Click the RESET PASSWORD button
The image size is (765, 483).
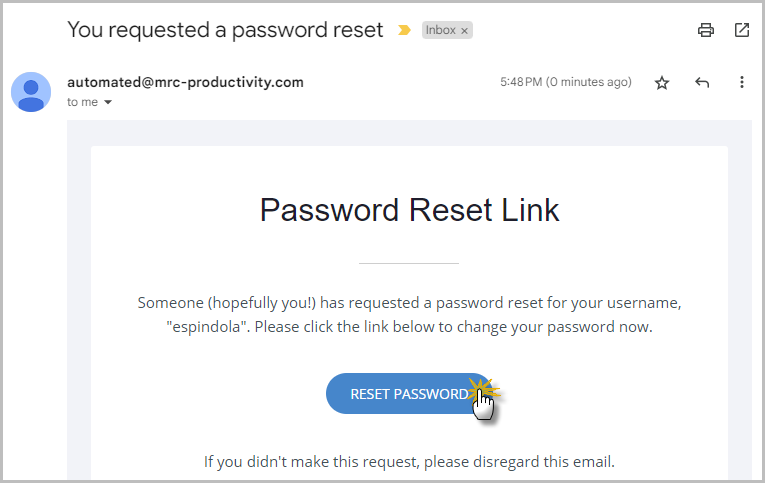point(409,394)
